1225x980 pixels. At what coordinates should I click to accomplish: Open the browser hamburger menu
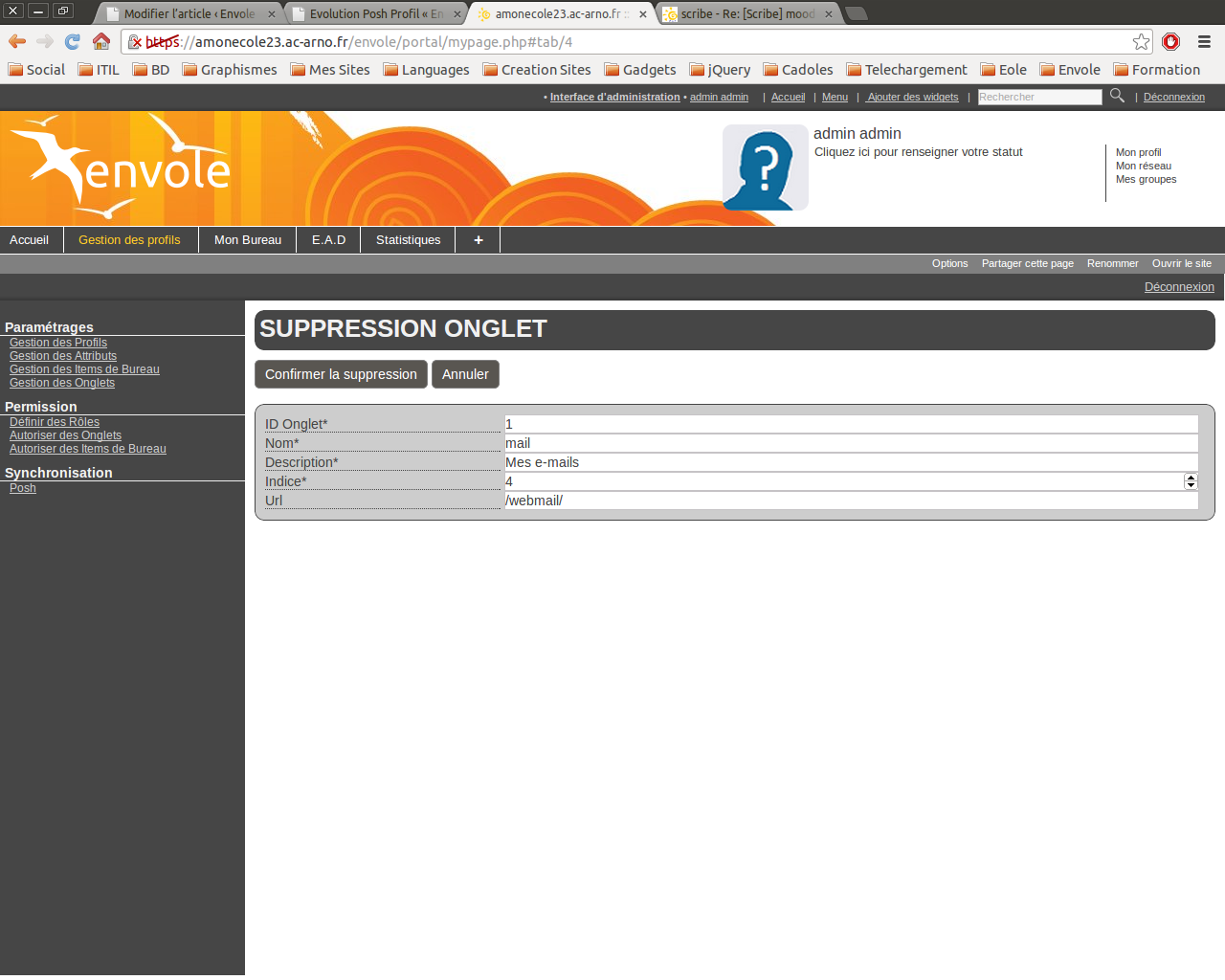(x=1204, y=41)
